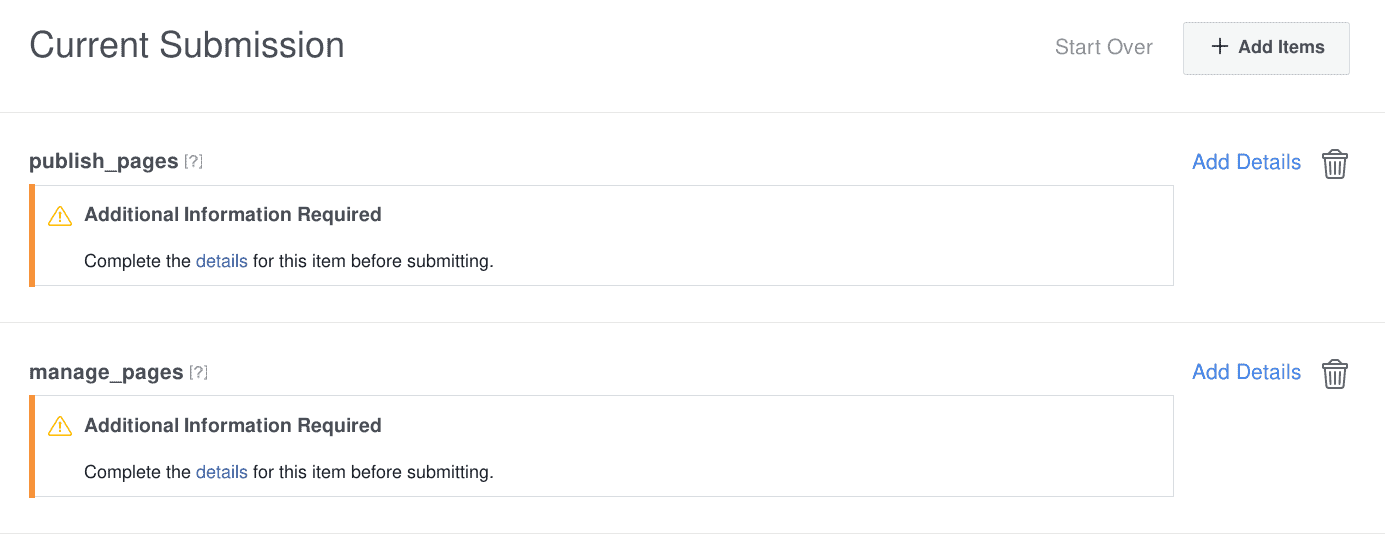Click the Current Submission heading
1385x553 pixels.
(187, 45)
